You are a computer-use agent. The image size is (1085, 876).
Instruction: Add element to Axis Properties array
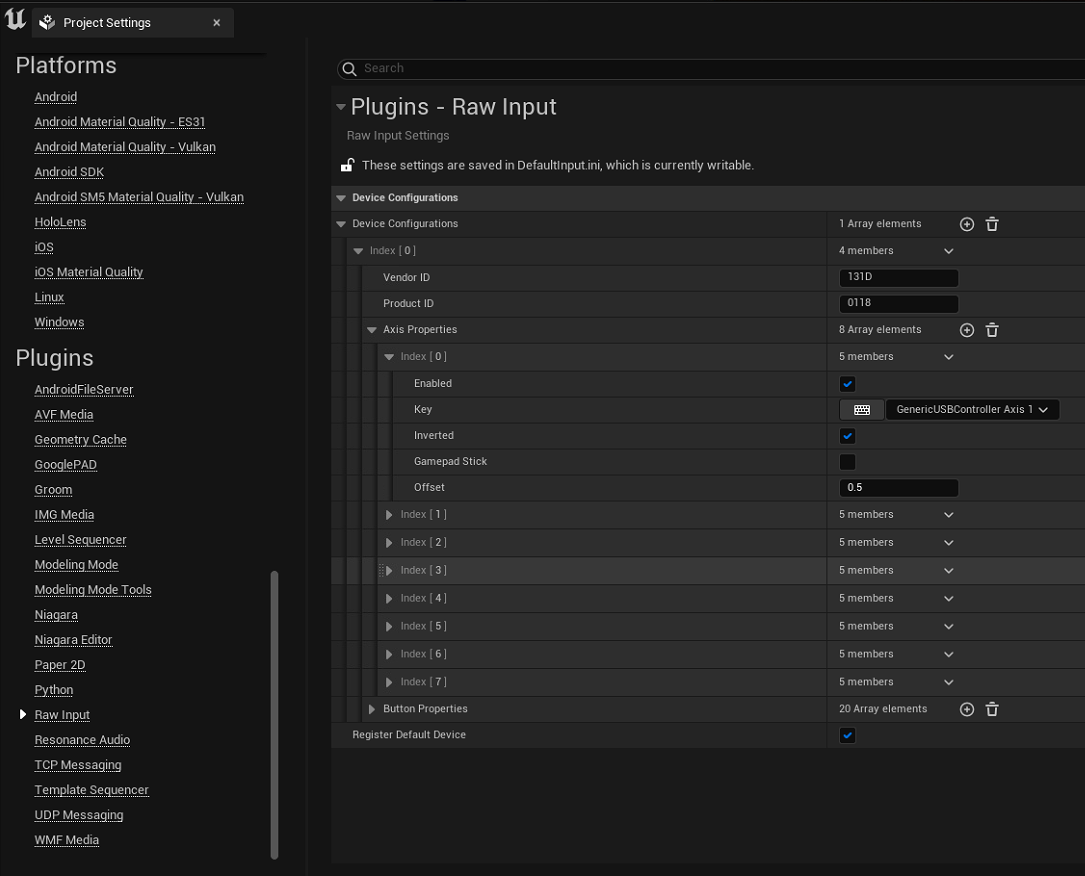pos(966,330)
